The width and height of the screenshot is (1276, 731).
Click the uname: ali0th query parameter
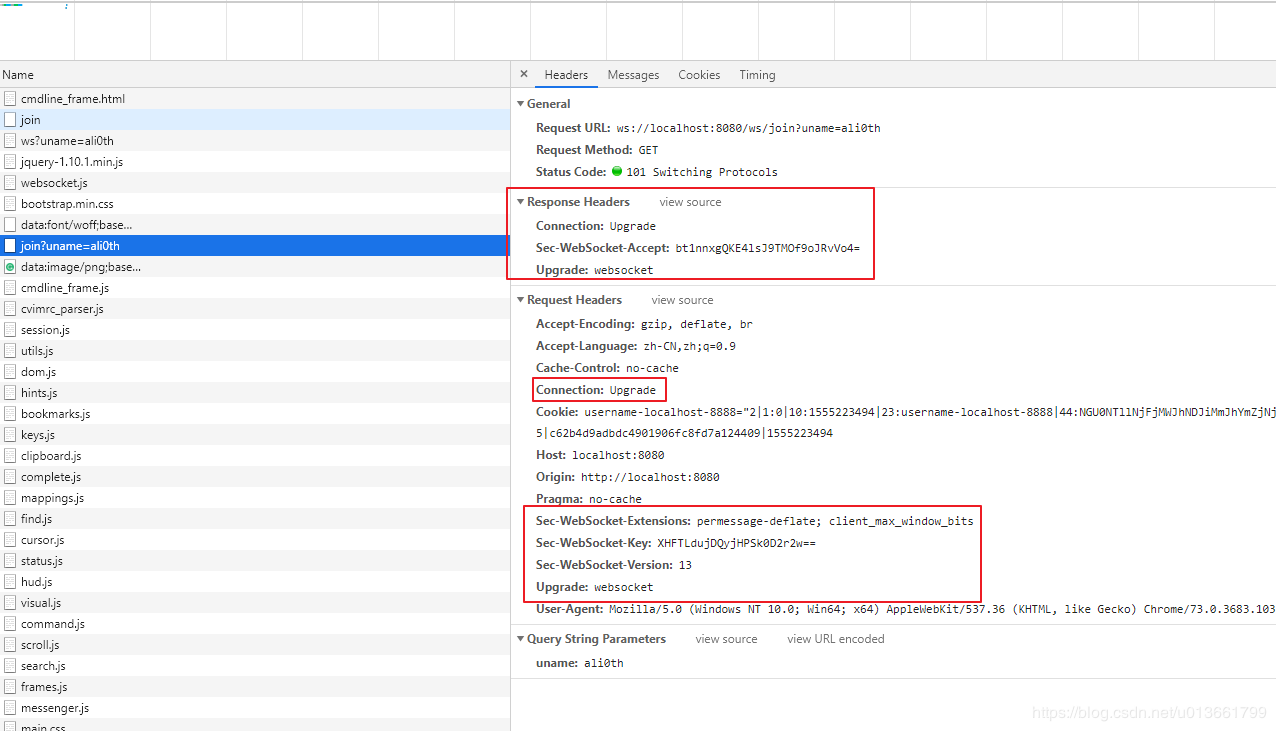coord(580,663)
